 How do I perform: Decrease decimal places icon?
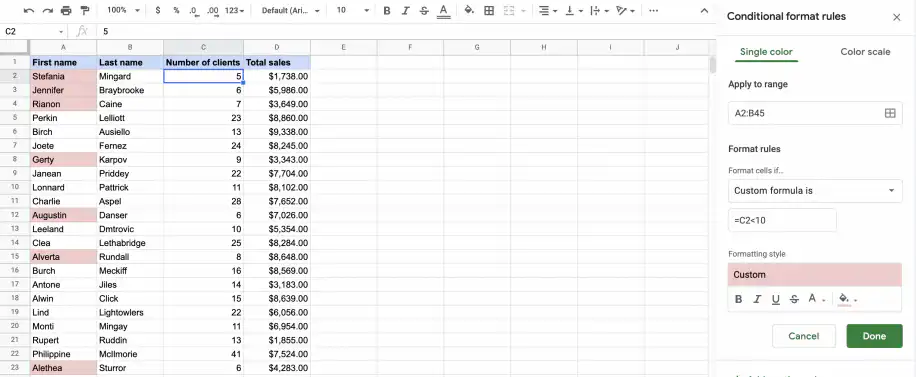coord(195,11)
